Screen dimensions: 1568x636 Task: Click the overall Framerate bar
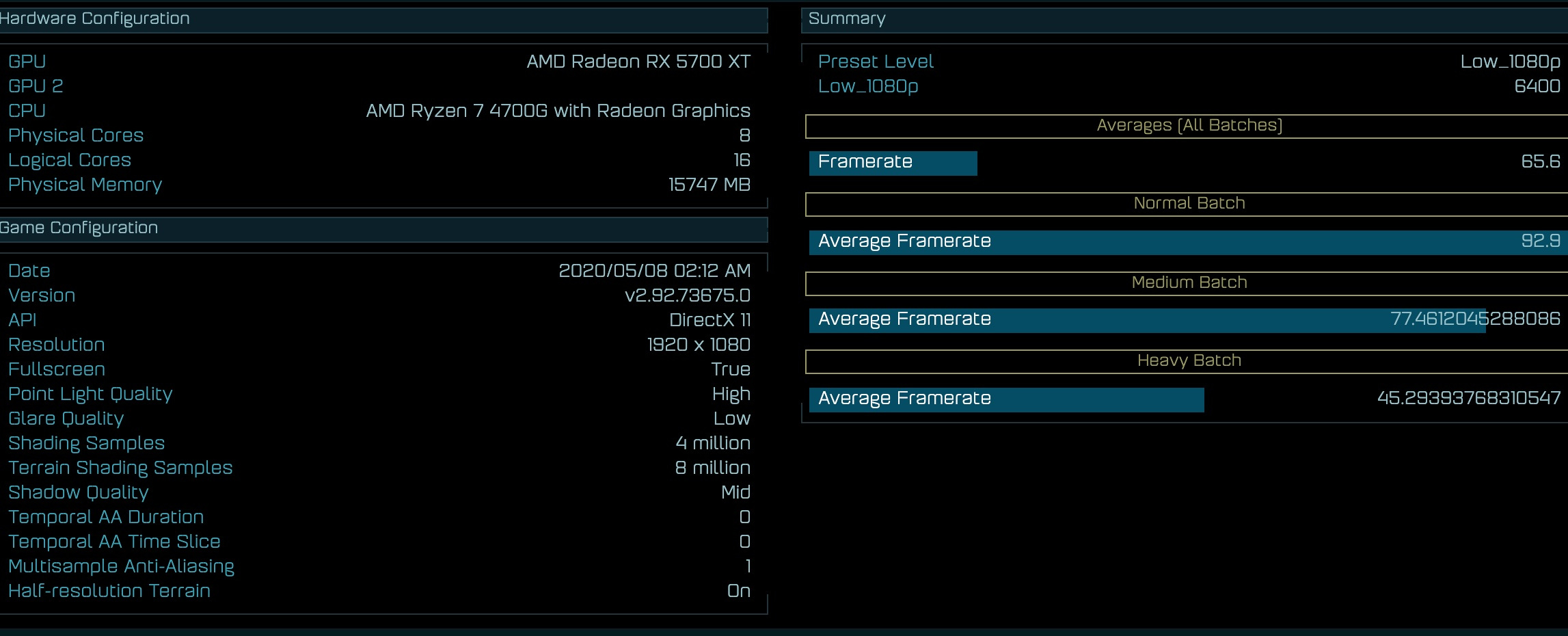click(x=893, y=163)
